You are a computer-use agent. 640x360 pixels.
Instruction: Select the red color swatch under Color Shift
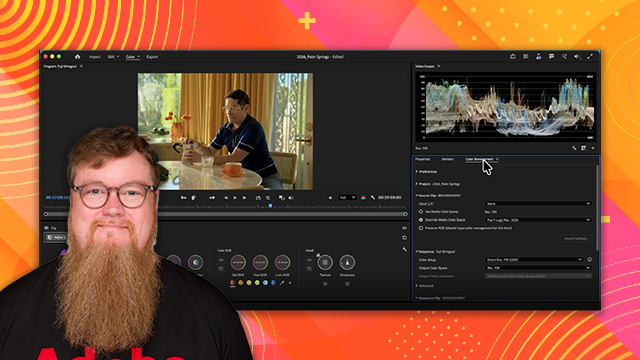233,283
